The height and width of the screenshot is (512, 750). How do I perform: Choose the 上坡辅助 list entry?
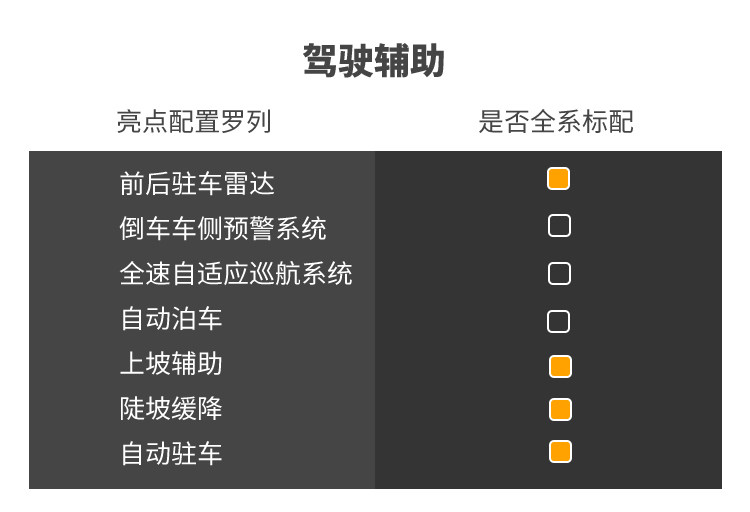coord(171,364)
